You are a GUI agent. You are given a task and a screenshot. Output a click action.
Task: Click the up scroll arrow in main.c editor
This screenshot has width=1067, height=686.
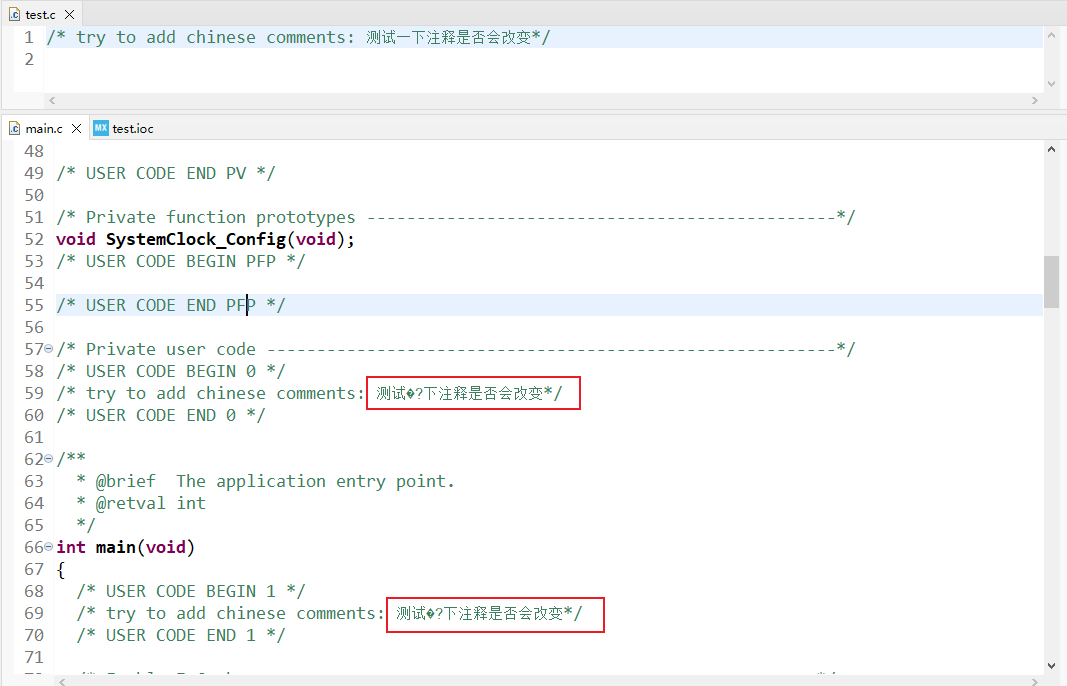point(1050,148)
